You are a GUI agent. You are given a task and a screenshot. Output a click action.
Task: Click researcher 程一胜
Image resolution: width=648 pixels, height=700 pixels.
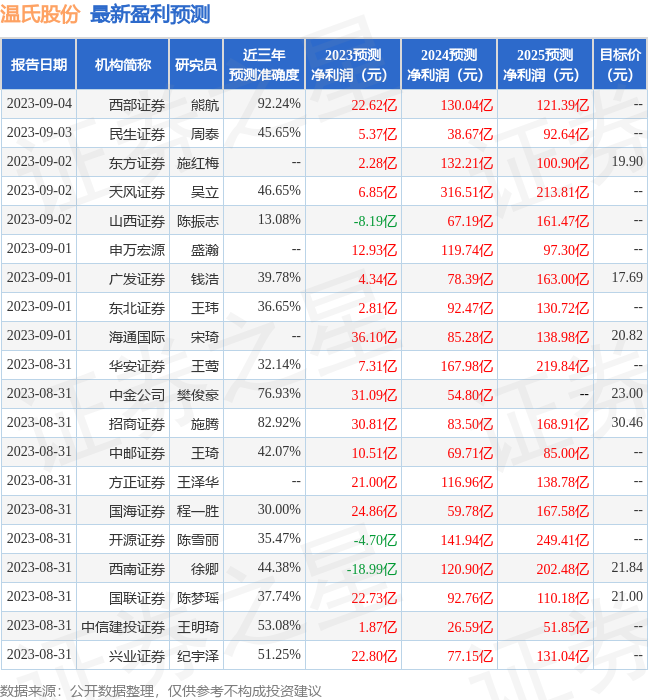click(198, 511)
